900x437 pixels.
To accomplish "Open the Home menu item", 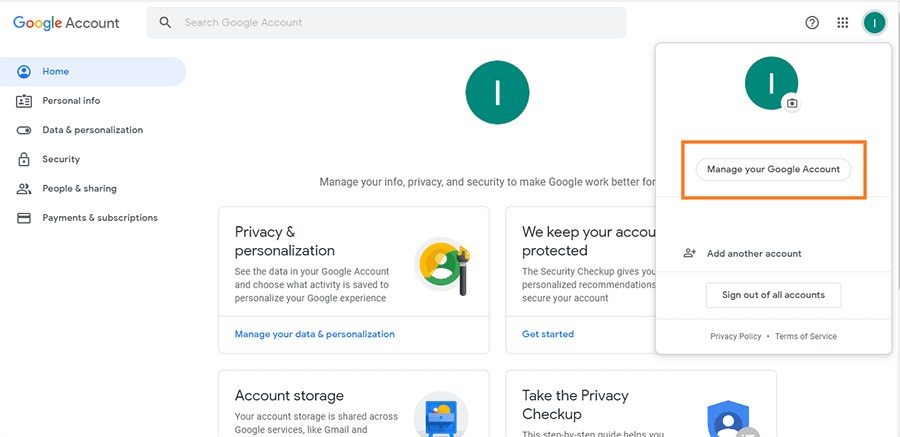I will coord(93,72).
